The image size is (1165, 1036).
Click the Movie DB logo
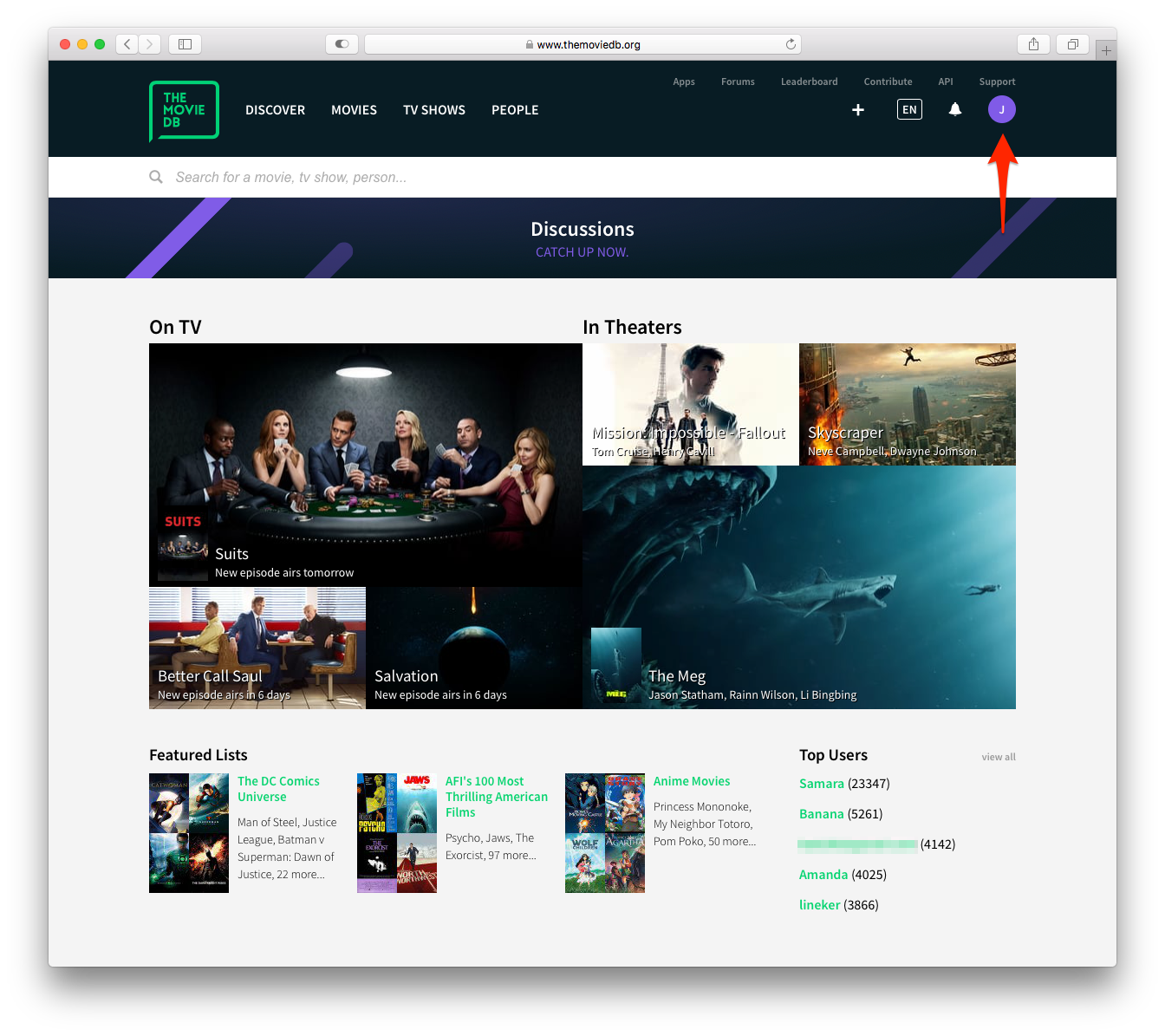pyautogui.click(x=184, y=110)
